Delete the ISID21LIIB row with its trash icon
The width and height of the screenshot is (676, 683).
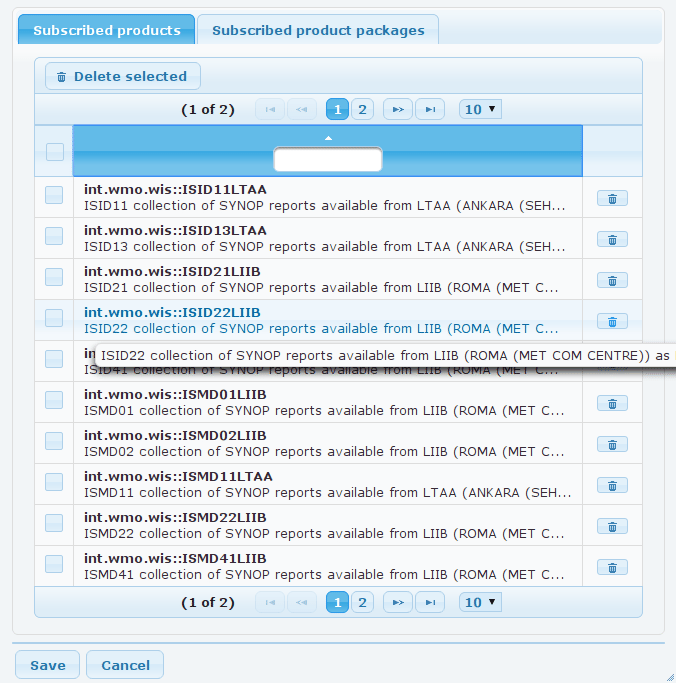[x=612, y=281]
